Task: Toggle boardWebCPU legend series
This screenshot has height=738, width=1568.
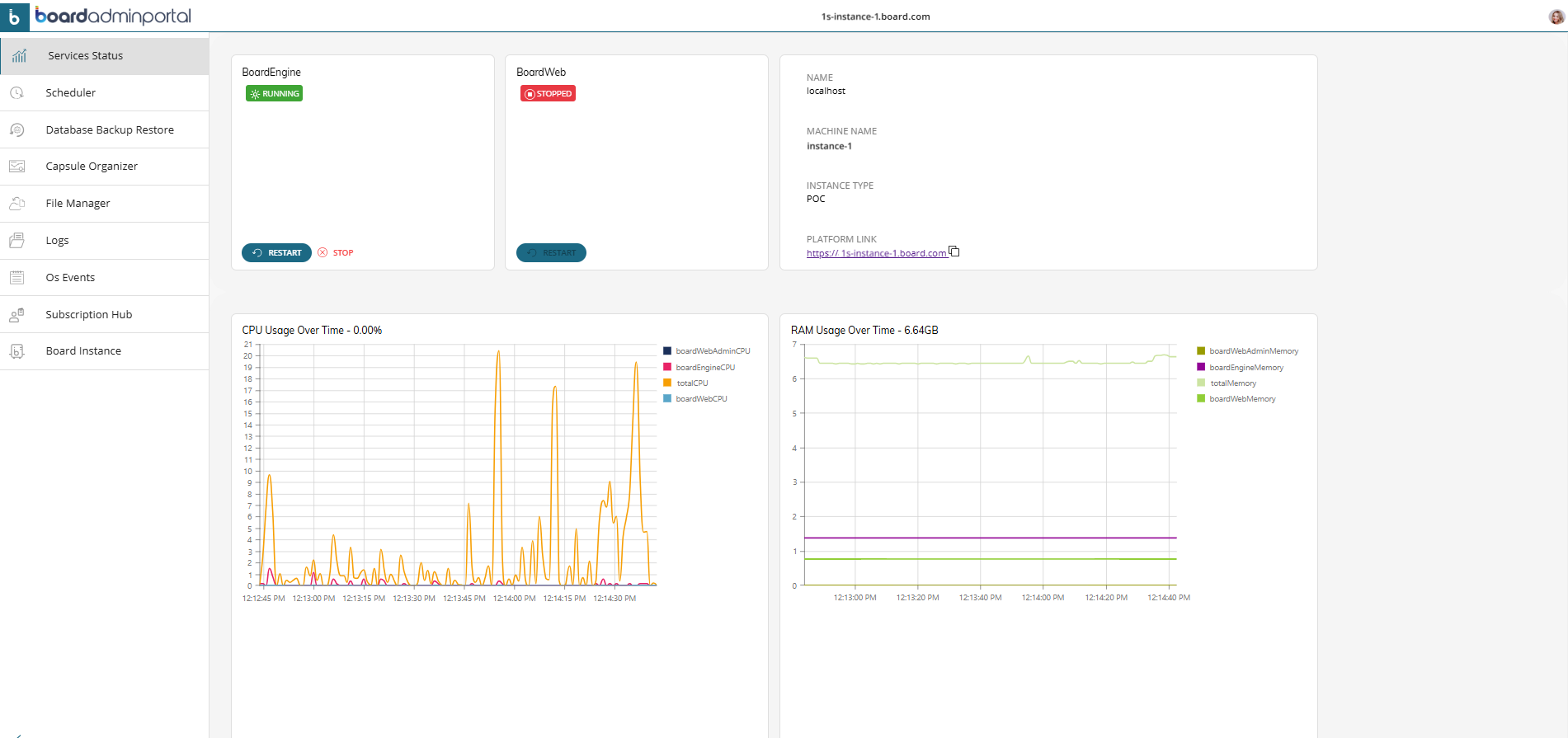Action: click(695, 398)
